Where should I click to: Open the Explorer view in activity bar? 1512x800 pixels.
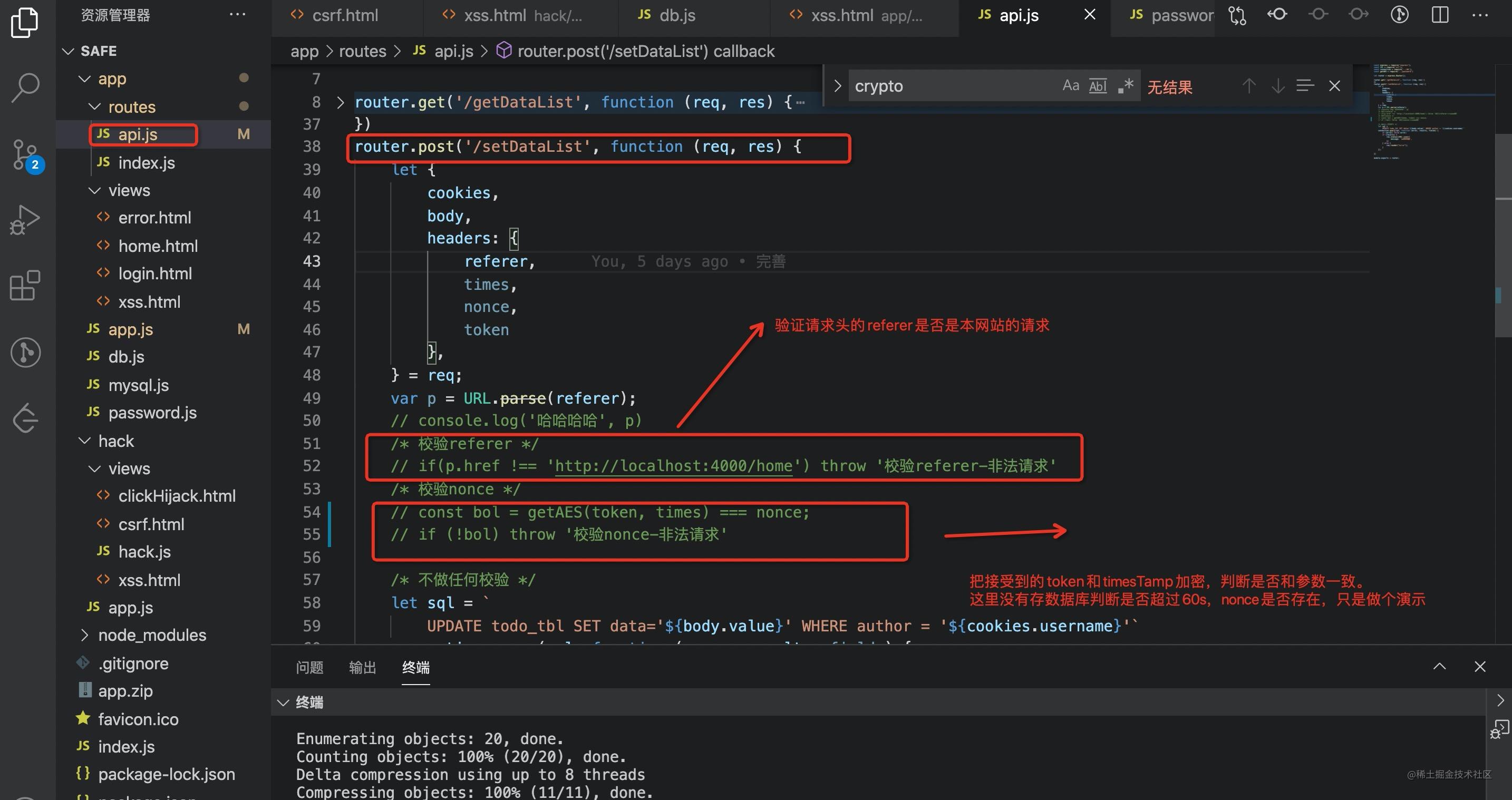coord(25,24)
